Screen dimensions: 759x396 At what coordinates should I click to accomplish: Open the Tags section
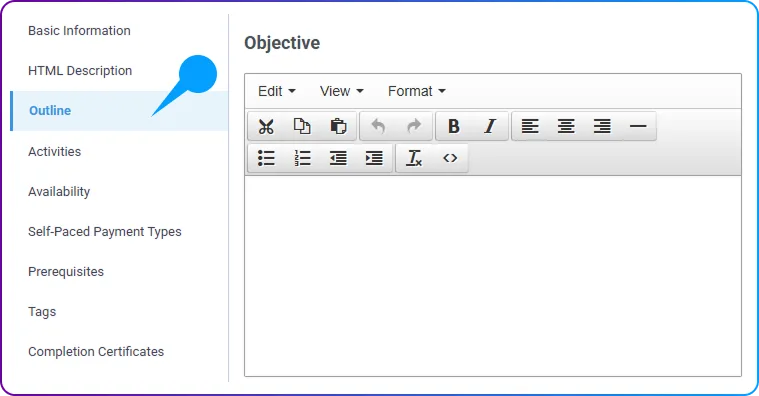click(x=42, y=312)
